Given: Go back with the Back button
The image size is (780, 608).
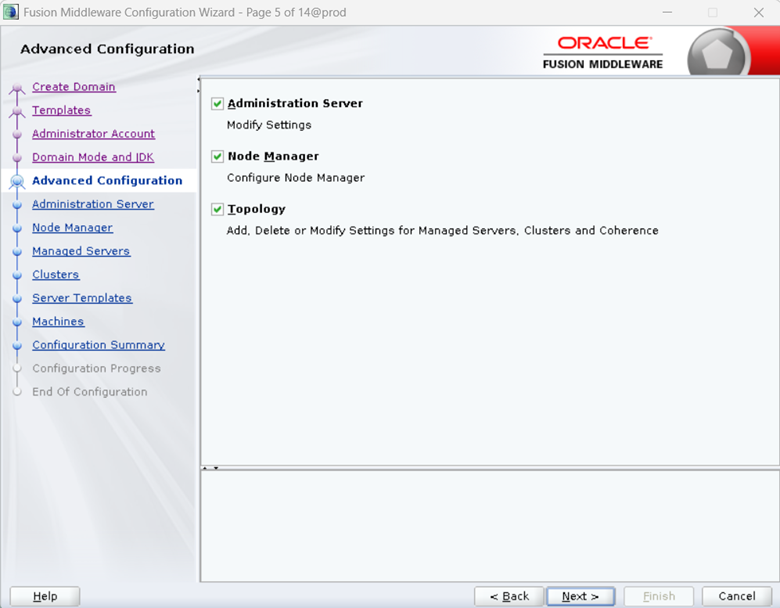Looking at the screenshot, I should click(509, 596).
